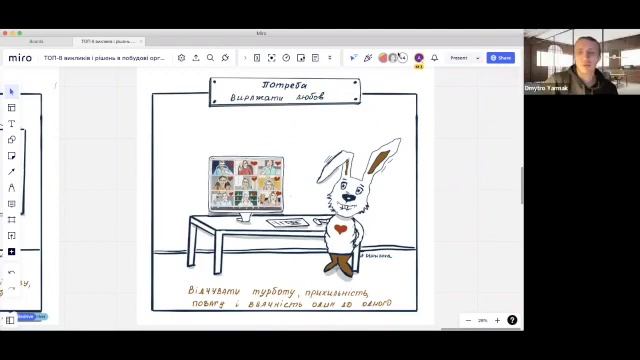This screenshot has width=640, height=360.
Task: Select the Comment tool
Action: 11,204
